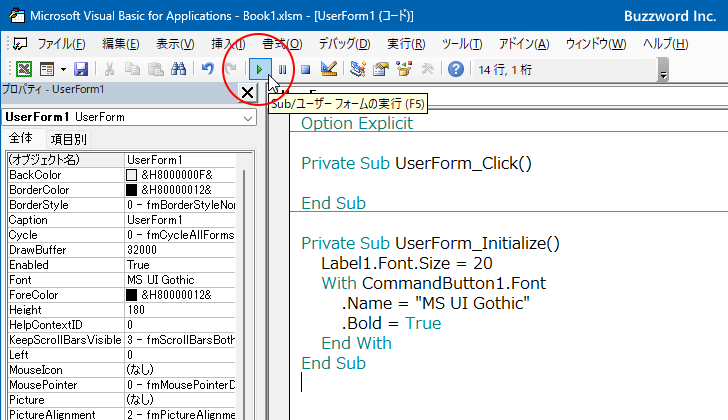Select the Font property MS UI Gothic
Image resolution: width=728 pixels, height=420 pixels.
coord(180,280)
